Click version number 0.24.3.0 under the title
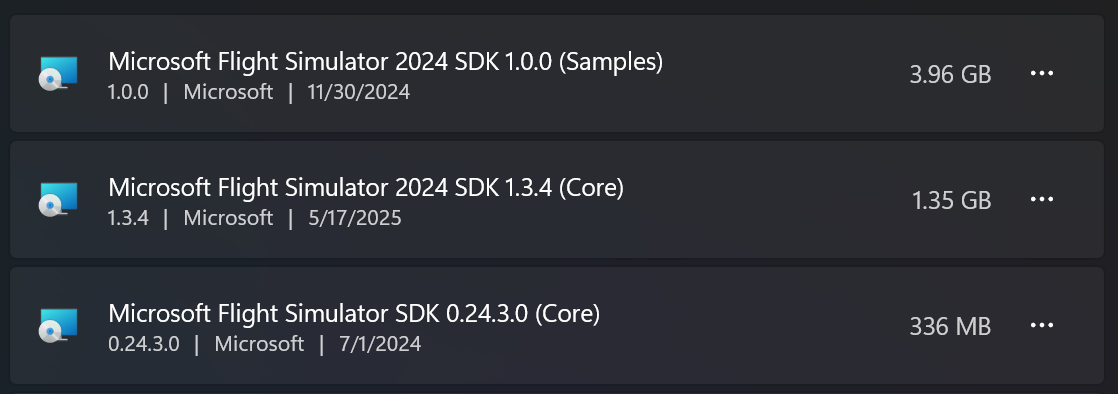1118x394 pixels. (x=144, y=344)
